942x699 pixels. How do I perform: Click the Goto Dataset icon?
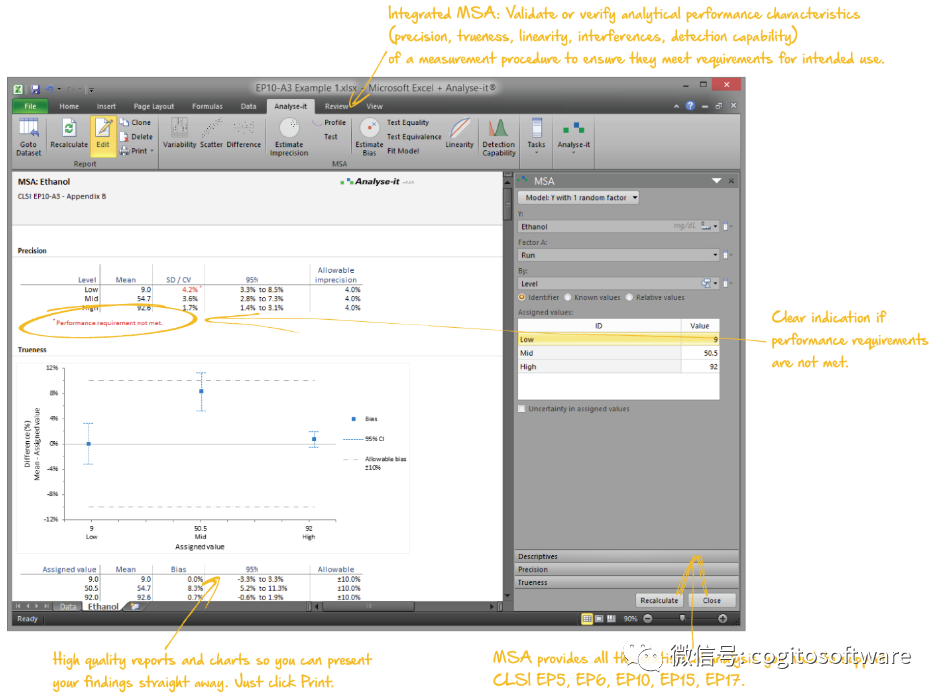coord(28,138)
